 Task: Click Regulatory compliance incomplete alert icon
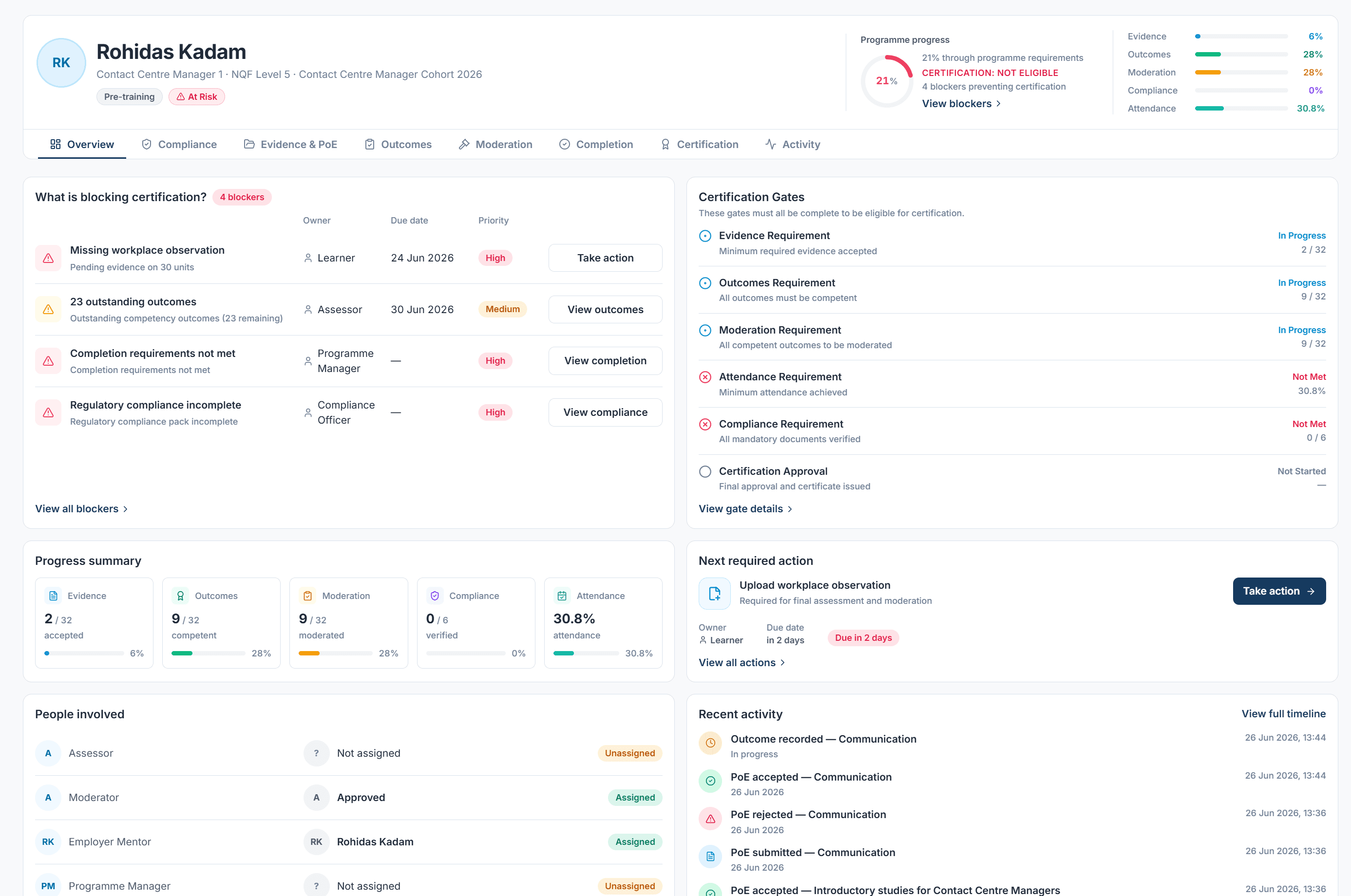48,412
